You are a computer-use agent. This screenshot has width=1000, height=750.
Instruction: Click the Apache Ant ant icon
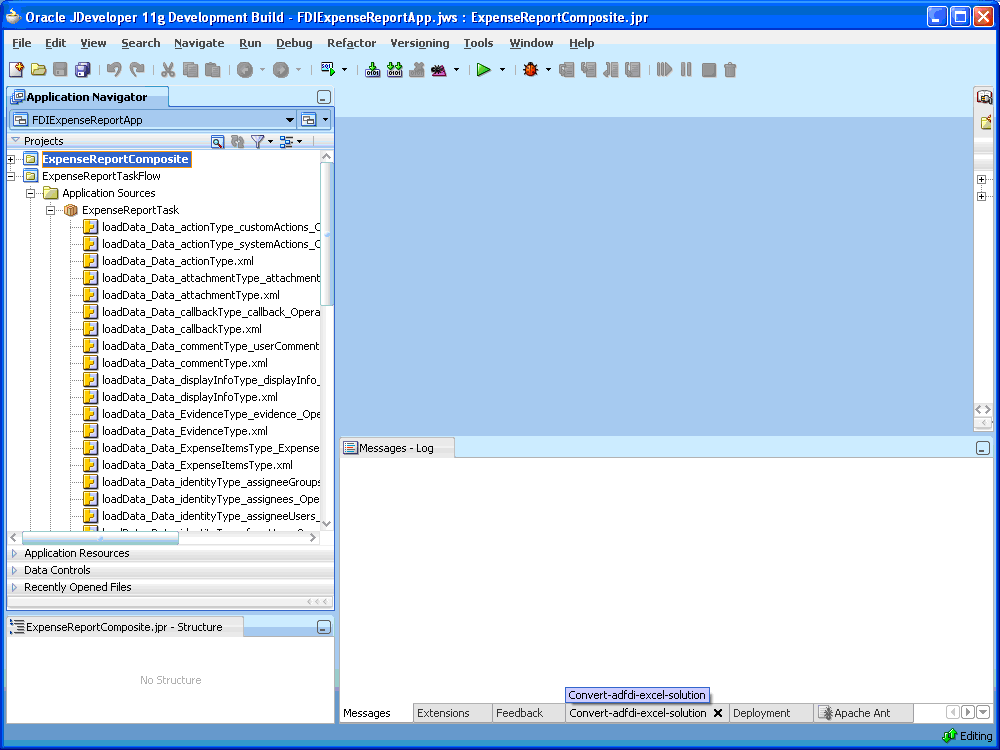(826, 713)
